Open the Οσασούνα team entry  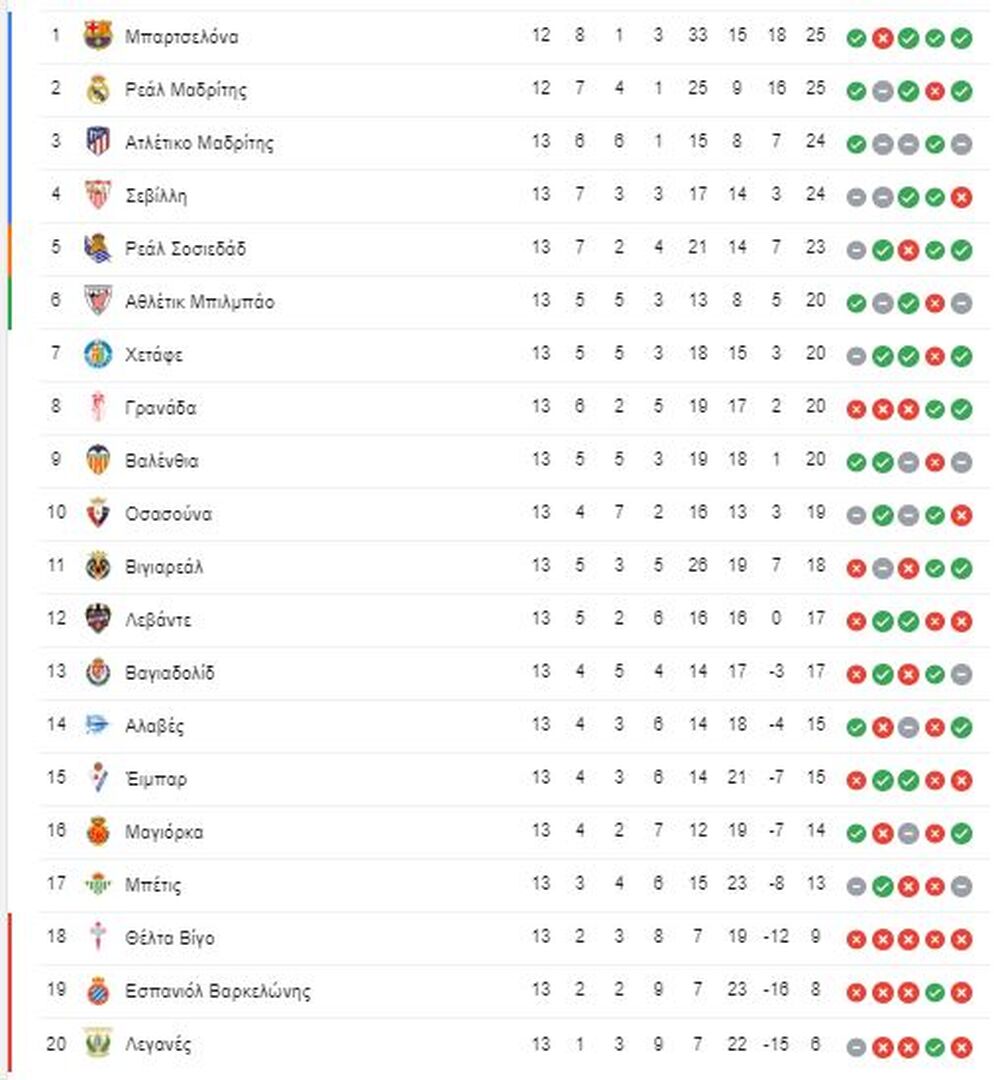168,514
